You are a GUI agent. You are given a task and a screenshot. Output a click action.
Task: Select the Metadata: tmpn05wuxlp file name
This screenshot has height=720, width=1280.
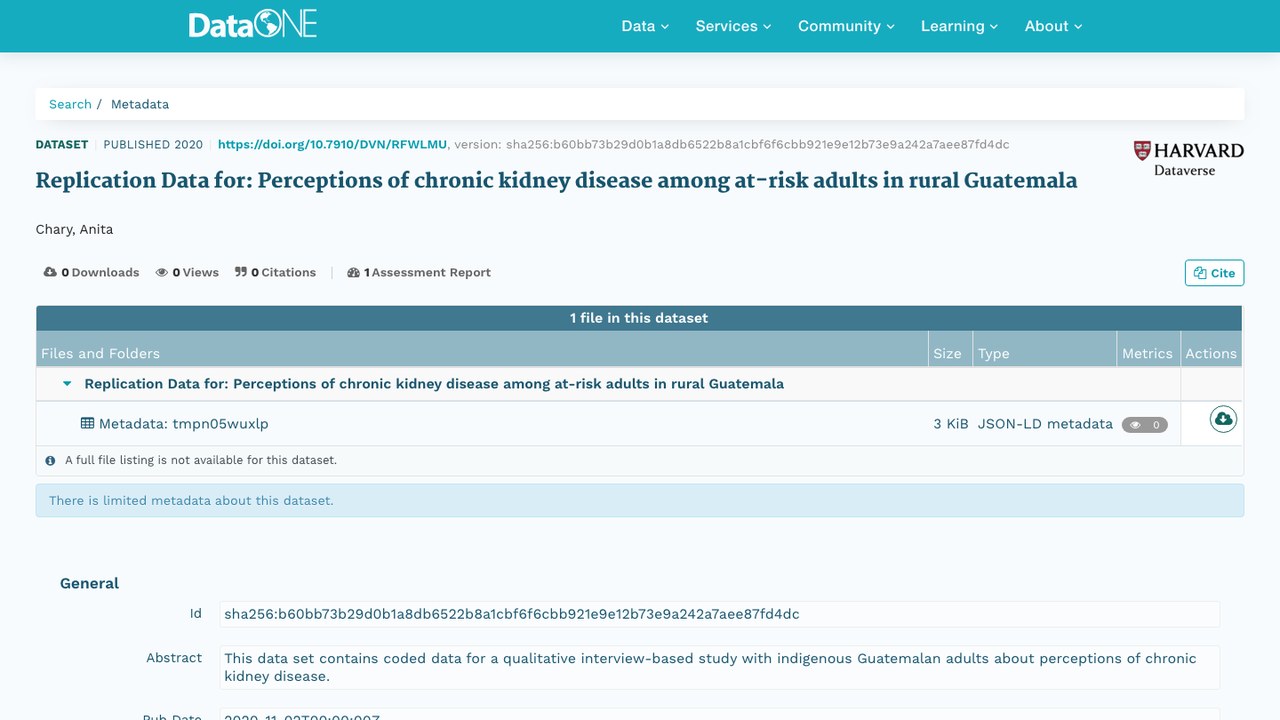coord(184,424)
